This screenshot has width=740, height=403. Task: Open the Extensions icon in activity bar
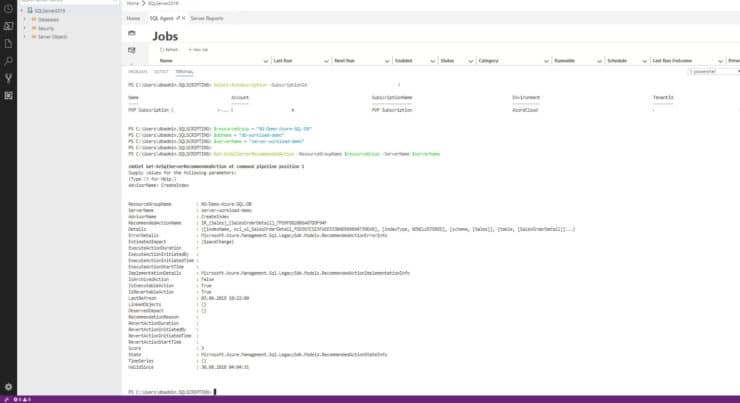(8, 96)
